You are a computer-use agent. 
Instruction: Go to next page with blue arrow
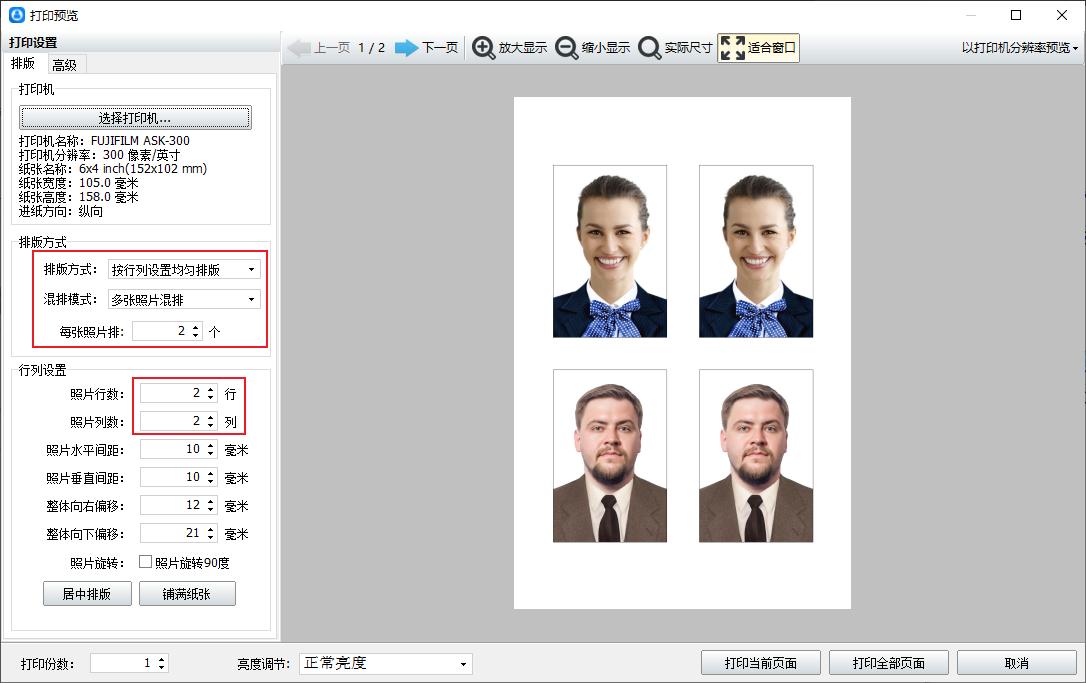tap(406, 48)
